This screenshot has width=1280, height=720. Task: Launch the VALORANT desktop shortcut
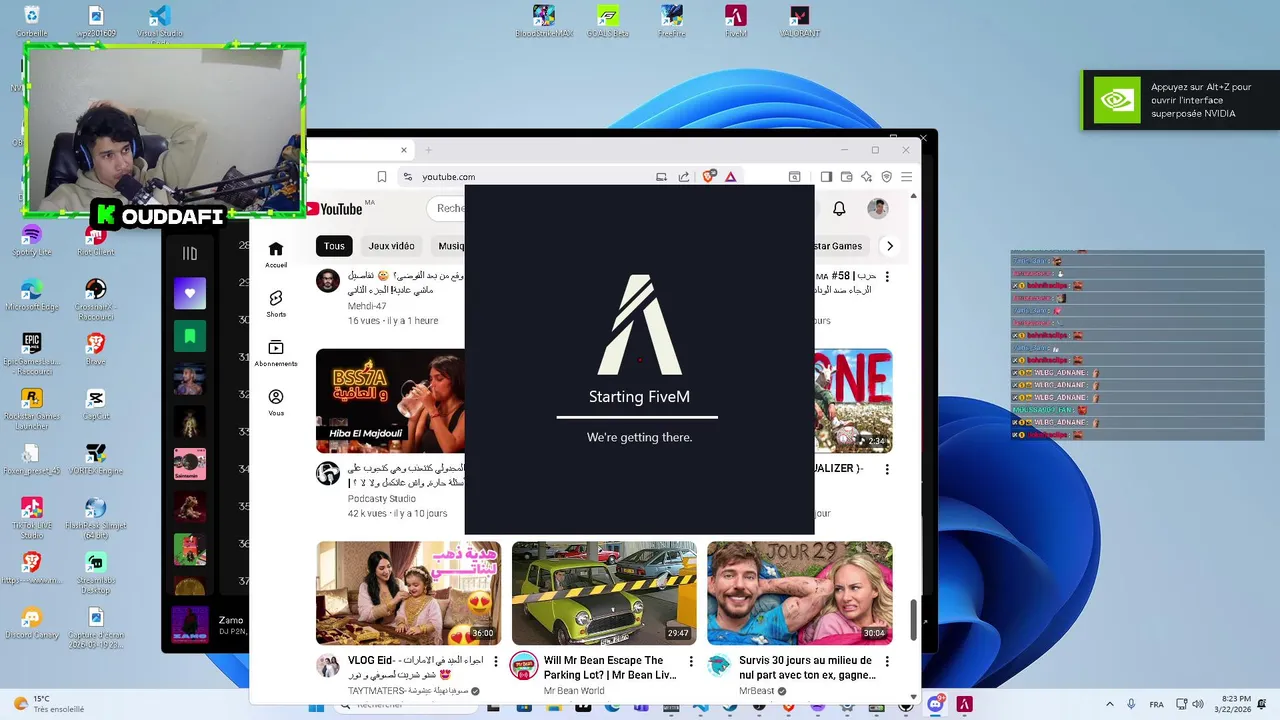coord(800,20)
